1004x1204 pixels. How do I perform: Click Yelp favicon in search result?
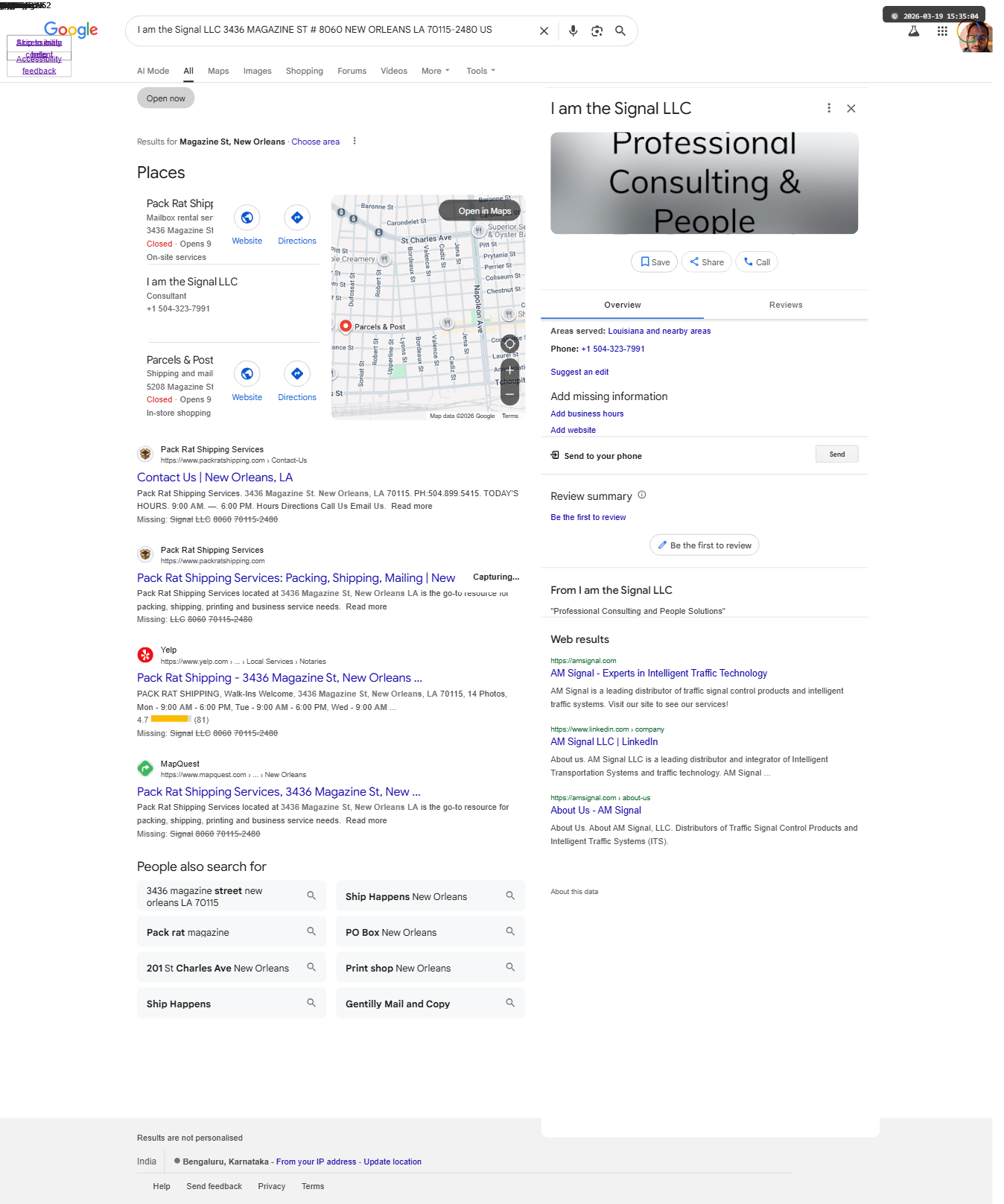coord(145,655)
